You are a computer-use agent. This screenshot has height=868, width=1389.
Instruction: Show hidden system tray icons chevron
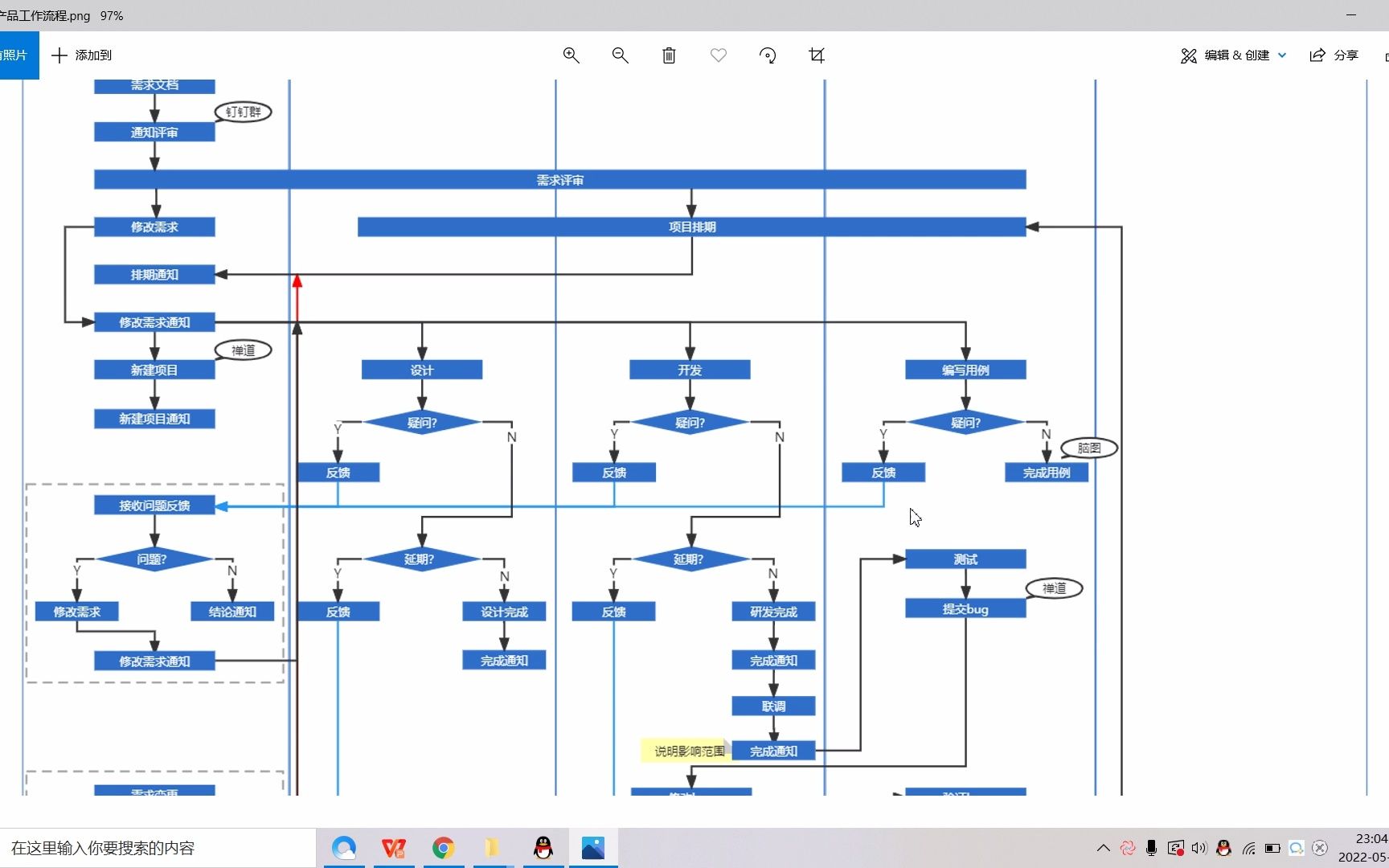tap(1104, 848)
